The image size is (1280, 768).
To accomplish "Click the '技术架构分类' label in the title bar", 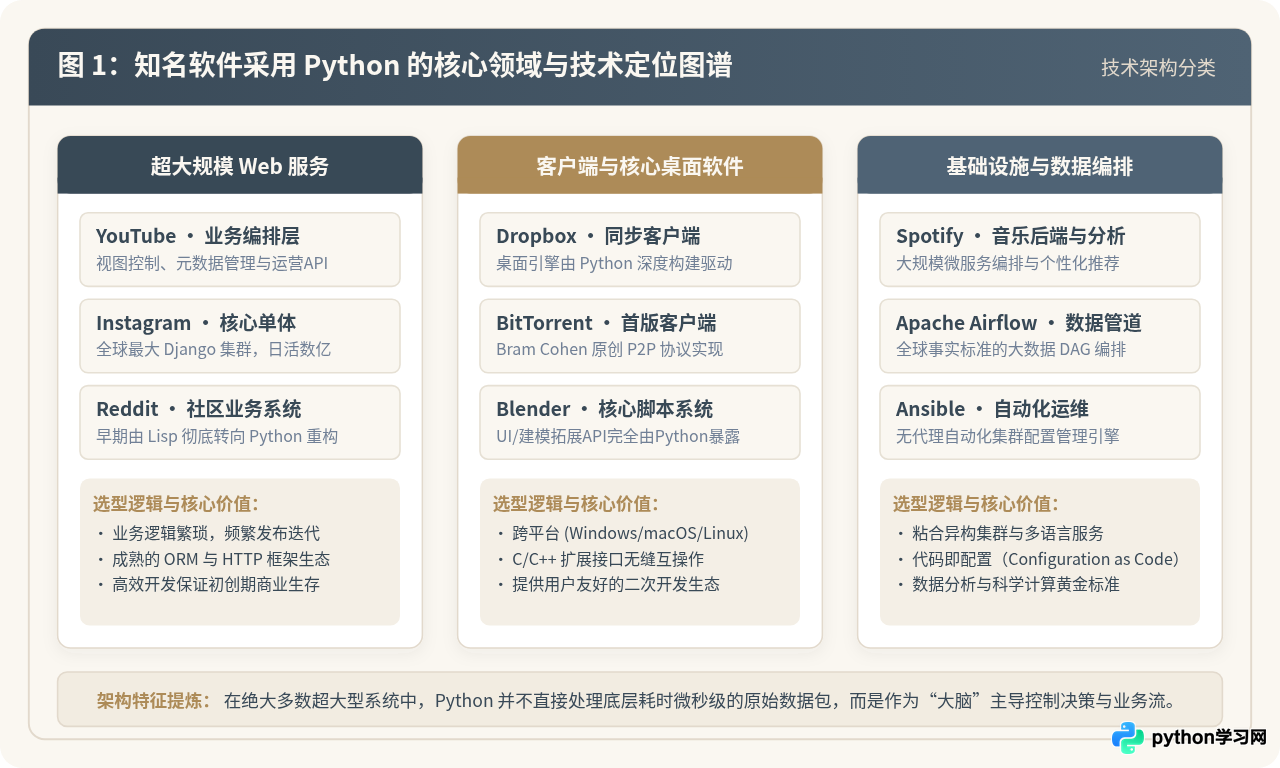I will [1158, 67].
